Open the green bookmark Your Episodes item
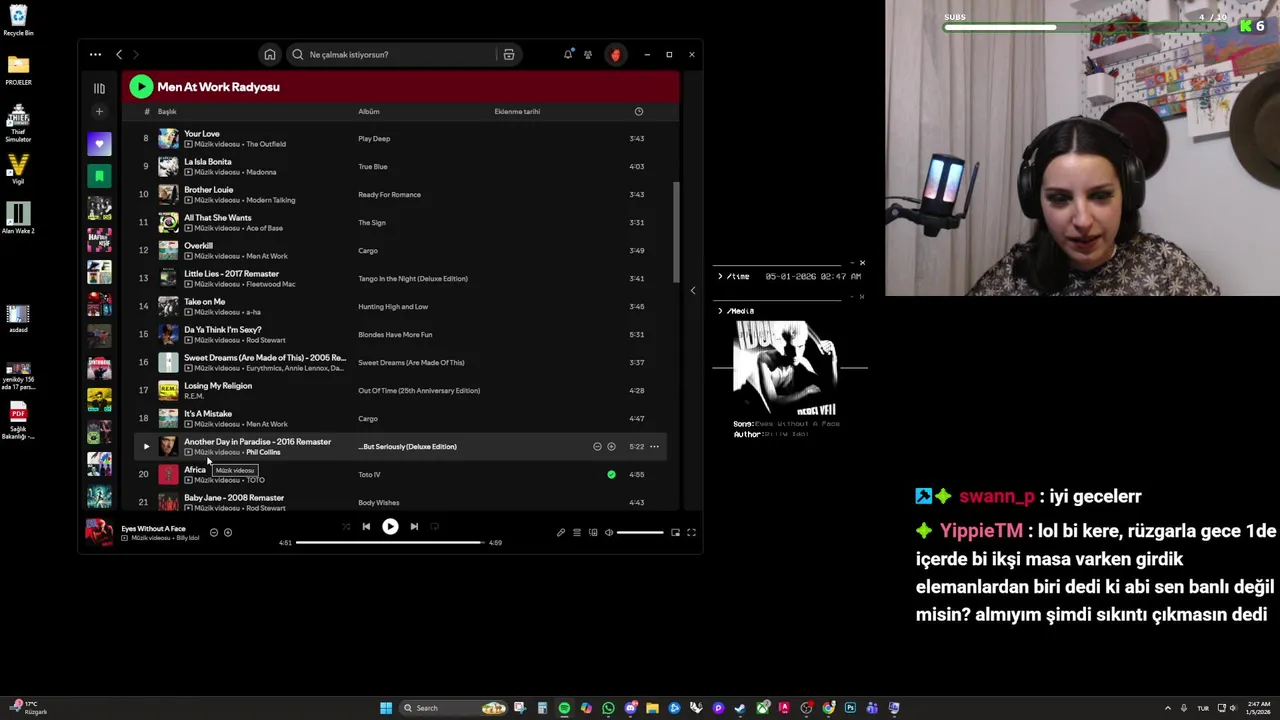Viewport: 1280px width, 720px height. point(99,176)
